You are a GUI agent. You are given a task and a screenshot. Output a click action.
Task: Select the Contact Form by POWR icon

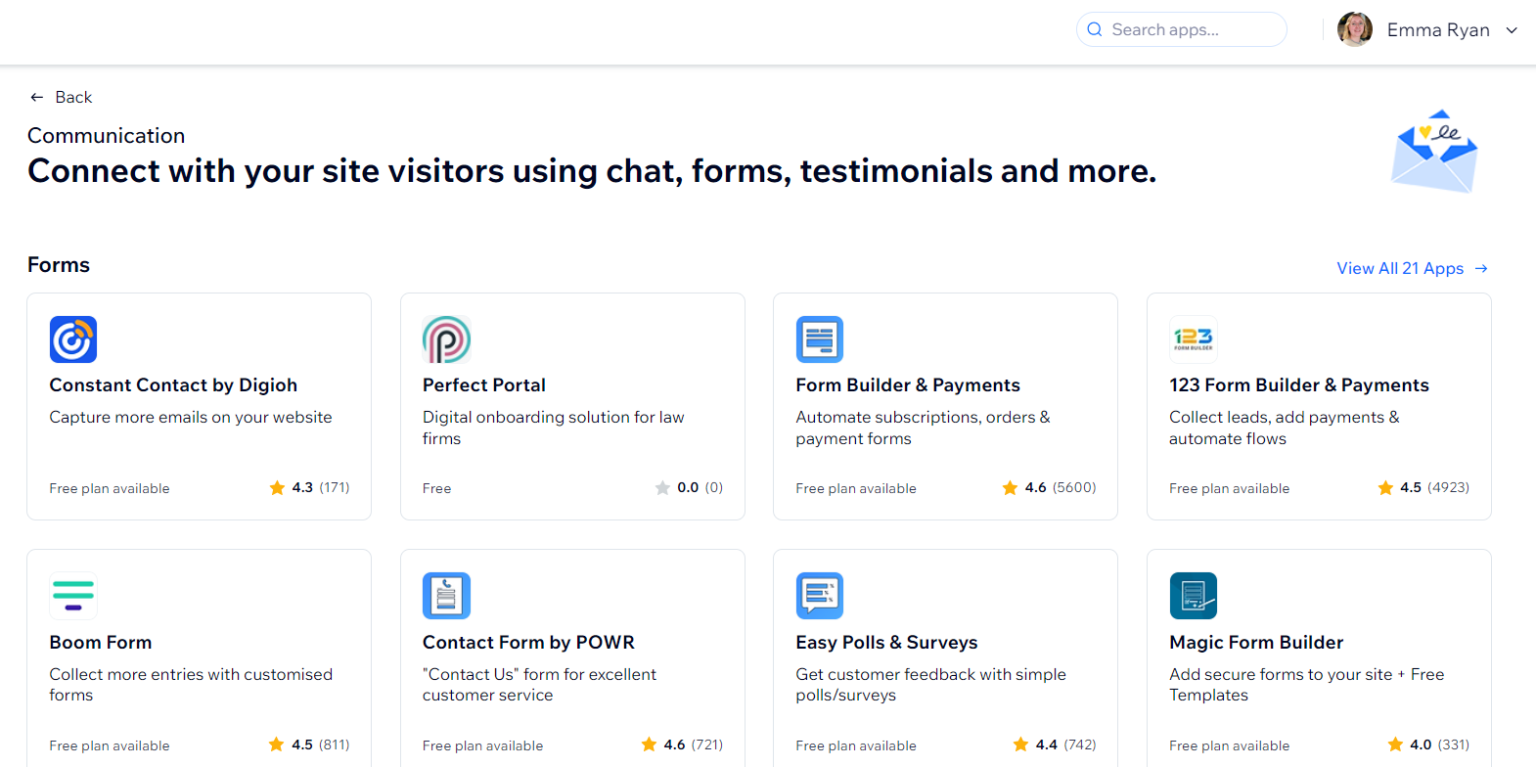[447, 596]
